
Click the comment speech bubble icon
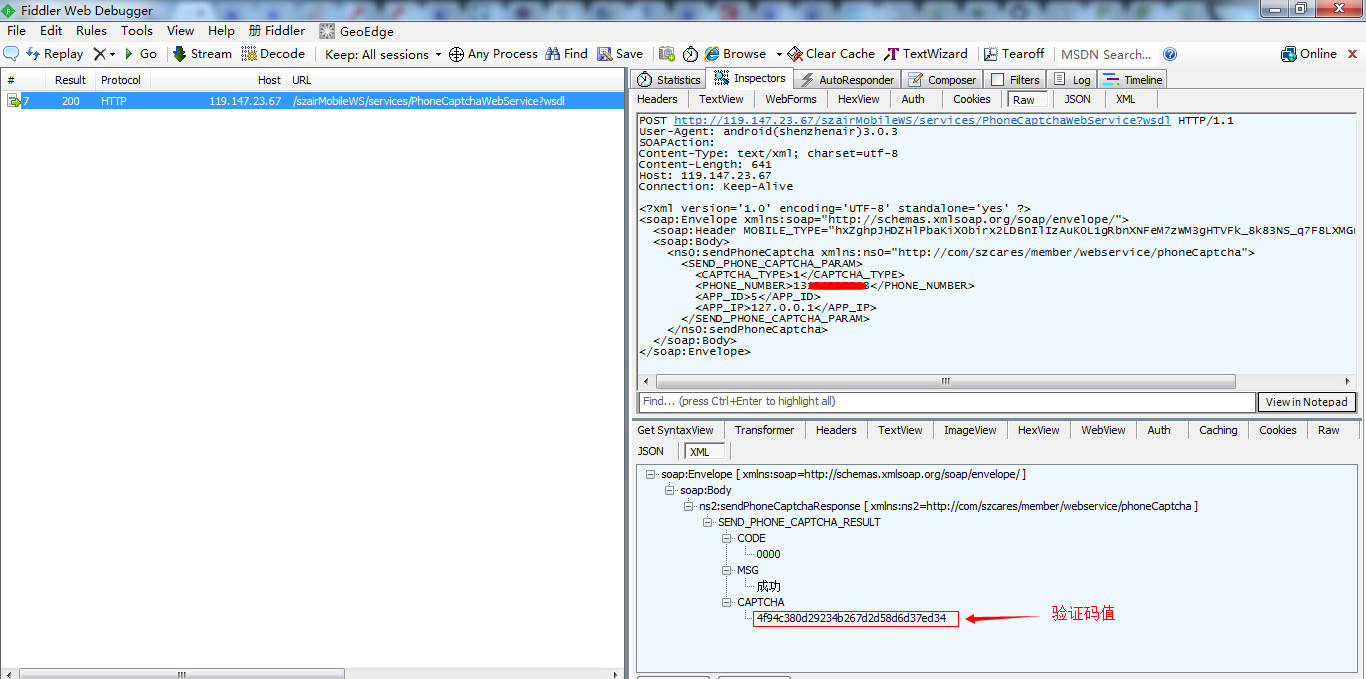(12, 54)
